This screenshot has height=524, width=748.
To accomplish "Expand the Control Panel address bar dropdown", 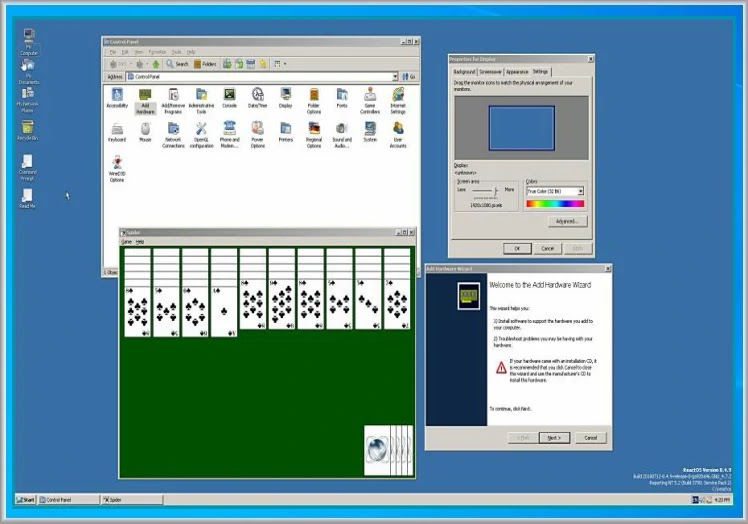I will pos(395,77).
